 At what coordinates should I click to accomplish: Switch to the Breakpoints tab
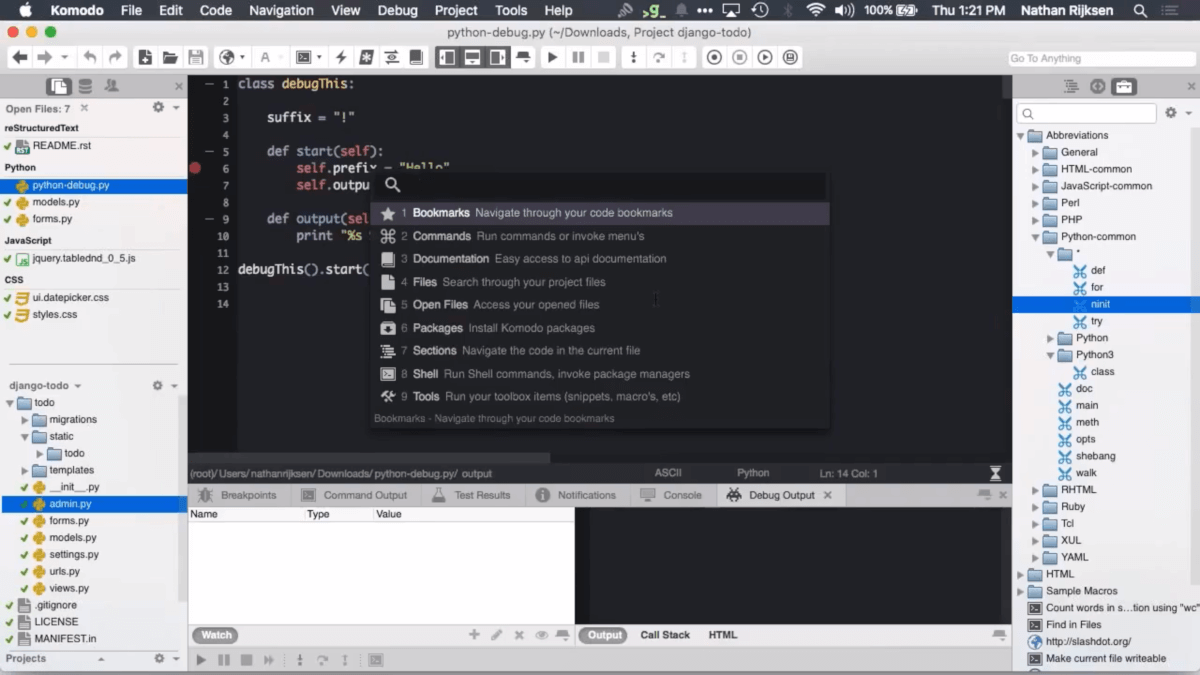click(237, 495)
